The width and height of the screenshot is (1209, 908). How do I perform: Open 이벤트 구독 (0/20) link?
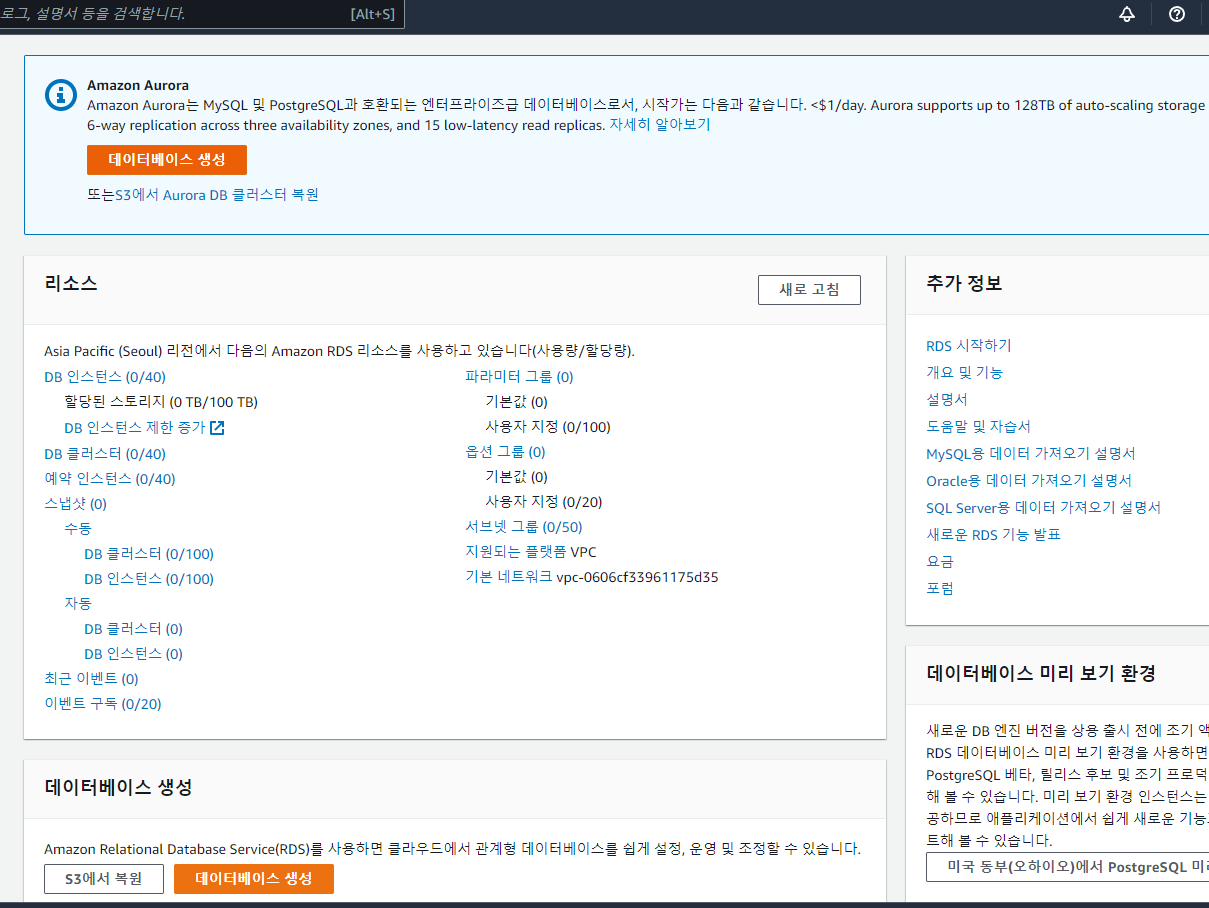(x=103, y=704)
